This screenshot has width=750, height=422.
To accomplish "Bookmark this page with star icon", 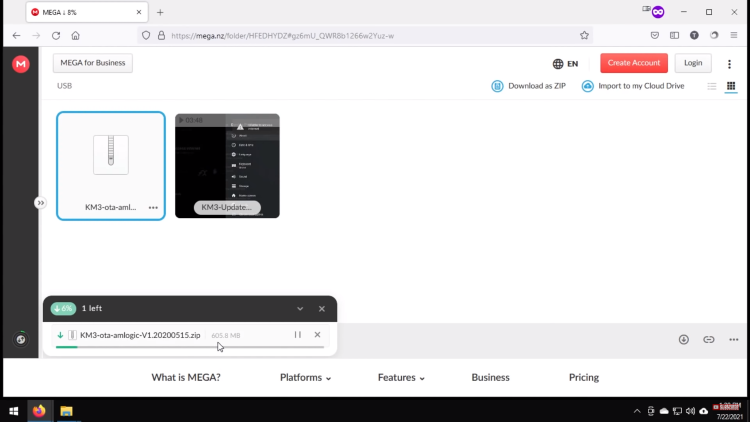I will coord(584,35).
